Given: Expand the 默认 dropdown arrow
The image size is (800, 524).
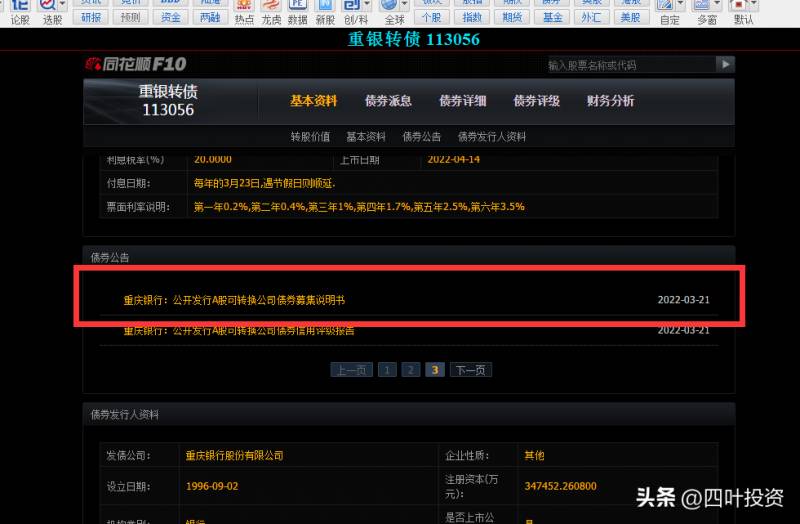Looking at the screenshot, I should 753,4.
